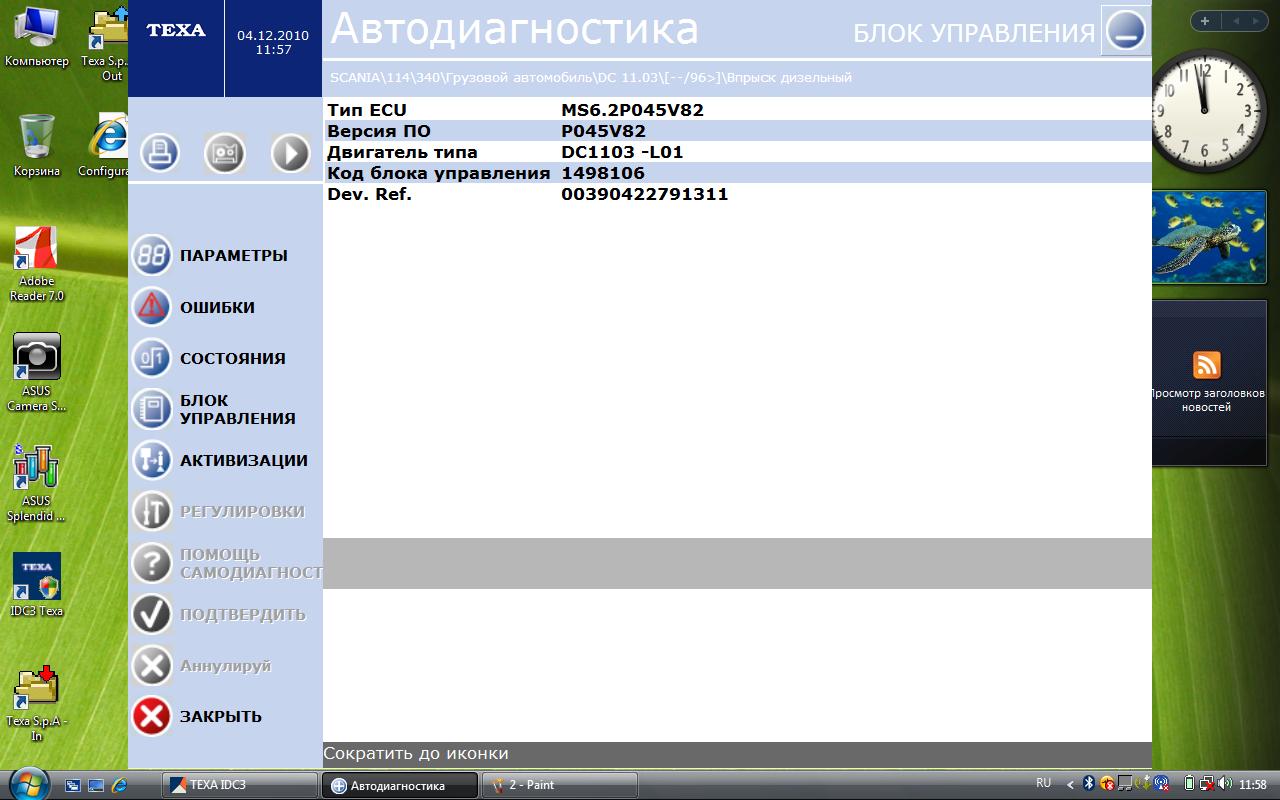
Task: Select Компьютер desktop icon
Action: coord(37,36)
